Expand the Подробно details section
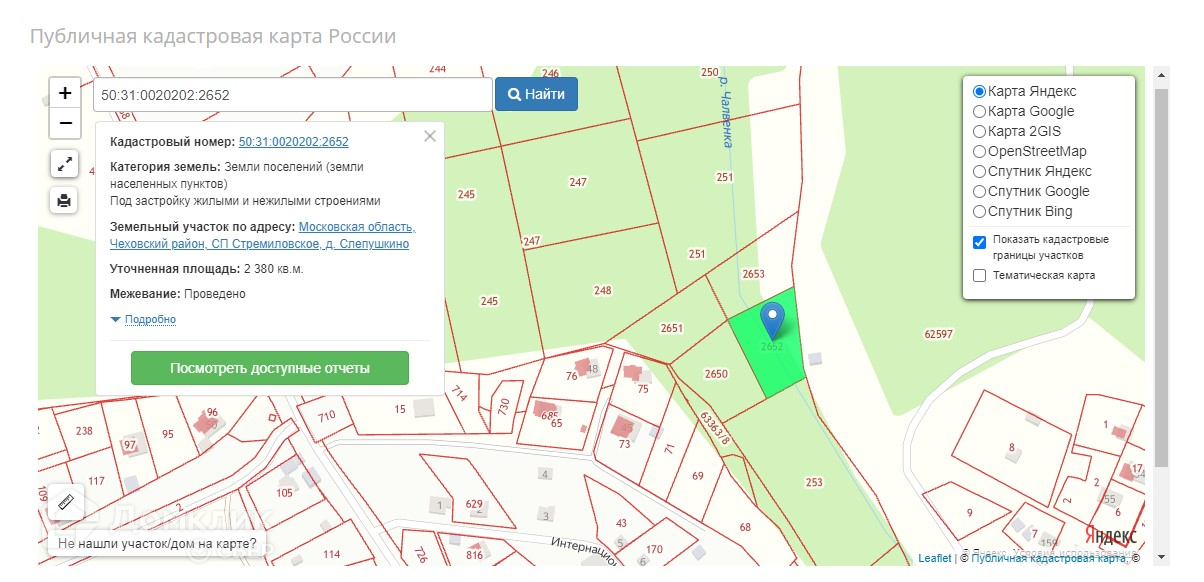Image resolution: width=1204 pixels, height=582 pixels. click(x=150, y=319)
